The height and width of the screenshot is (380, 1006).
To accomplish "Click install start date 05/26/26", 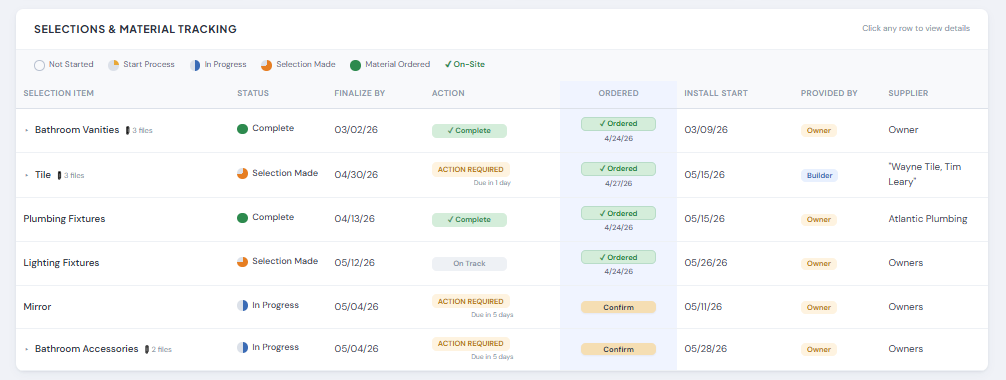I will point(706,263).
